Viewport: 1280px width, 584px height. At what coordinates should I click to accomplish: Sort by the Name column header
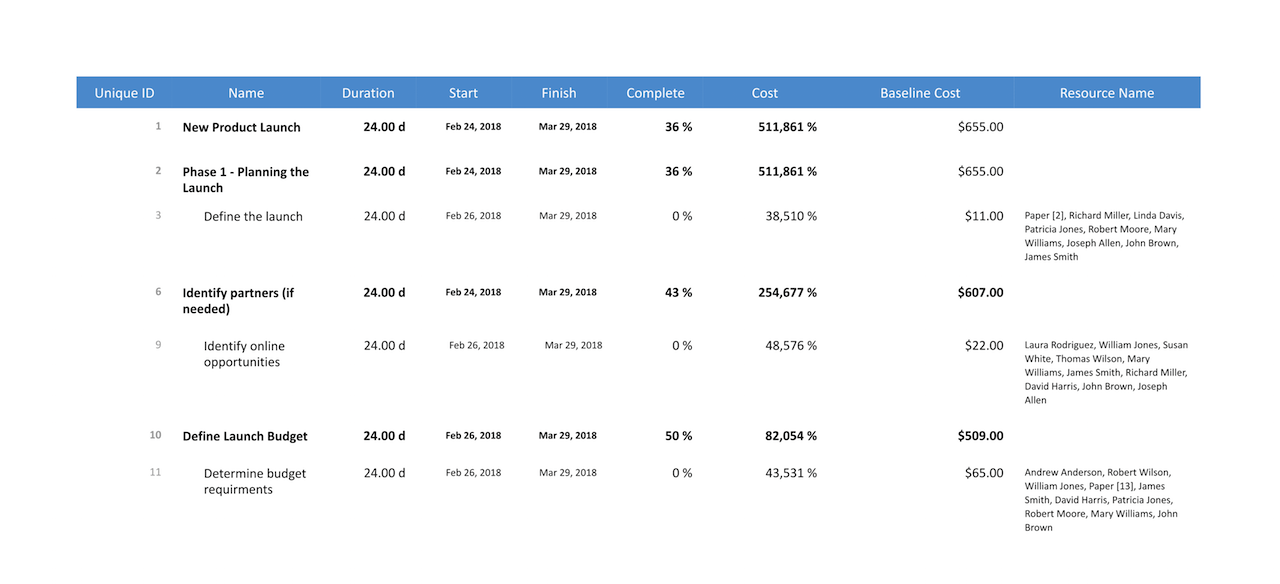(x=246, y=93)
